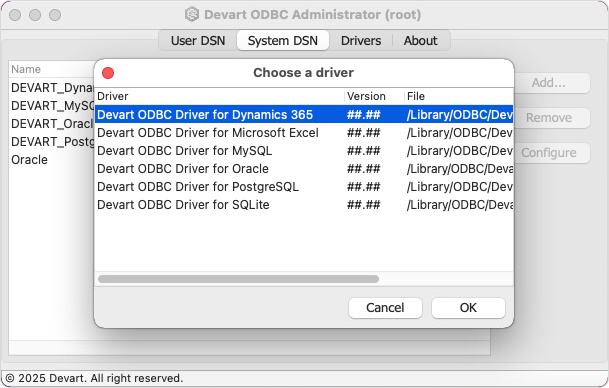
Task: Click the file path of Microsoft Excel driver
Action: (x=459, y=133)
